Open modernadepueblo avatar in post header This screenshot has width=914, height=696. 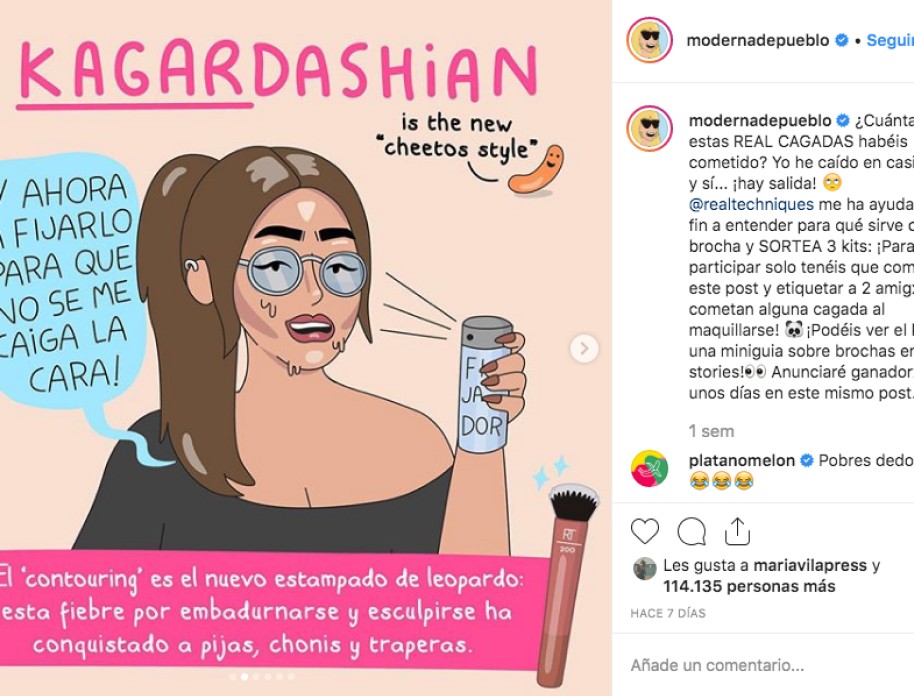pyautogui.click(x=649, y=40)
